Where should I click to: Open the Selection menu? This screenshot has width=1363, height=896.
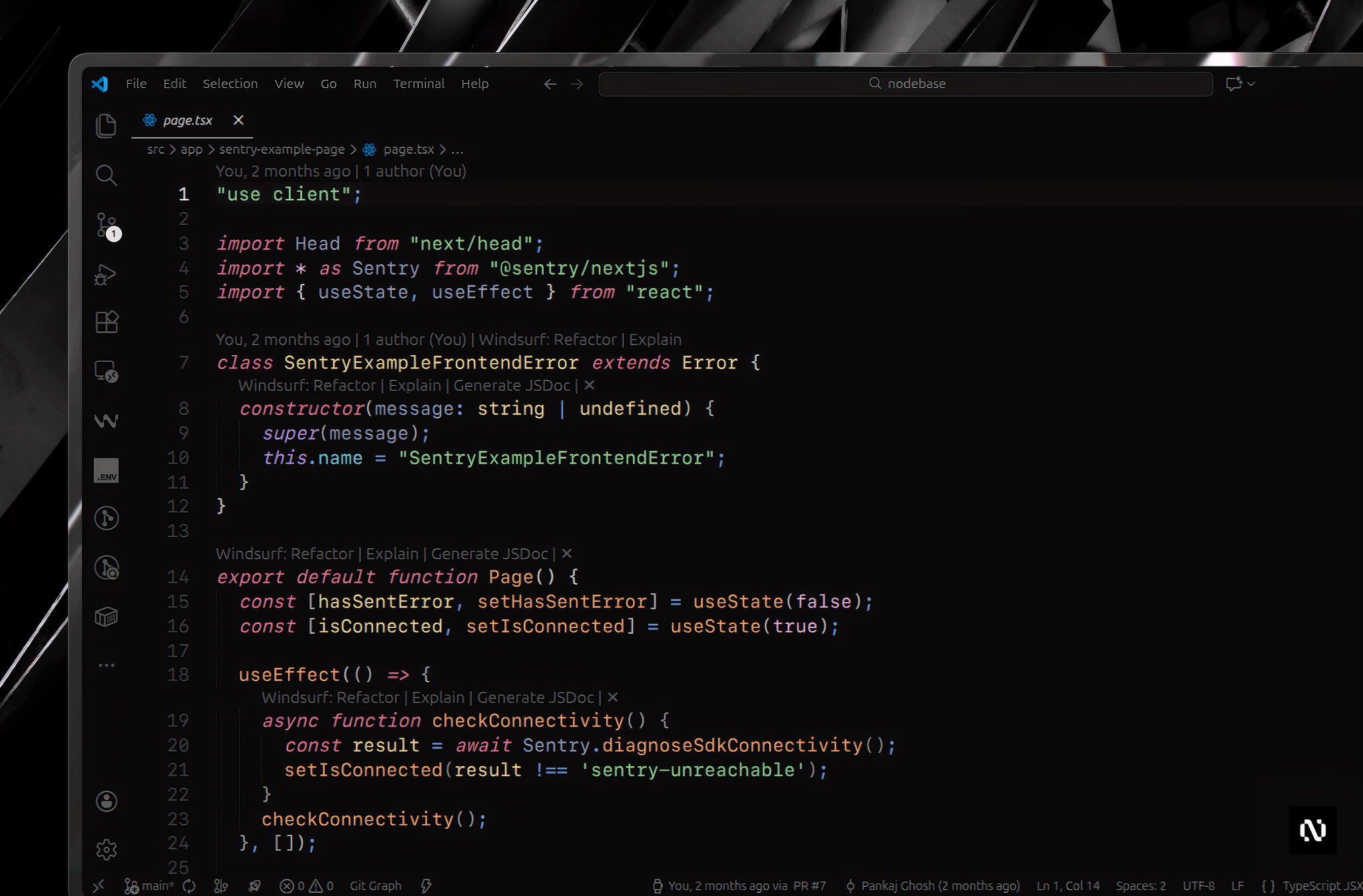point(230,84)
